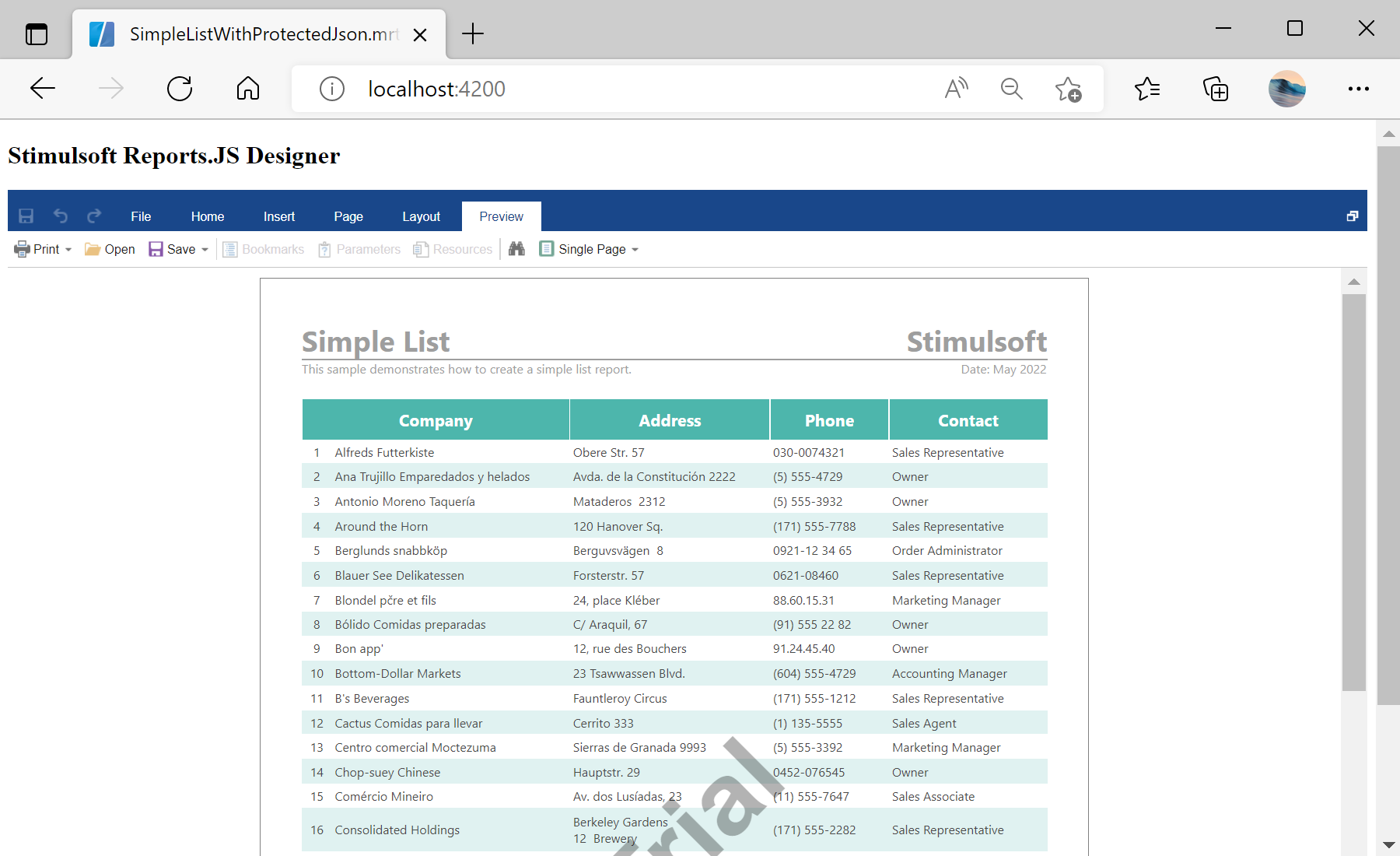Open the Single Page view dropdown

(589, 249)
